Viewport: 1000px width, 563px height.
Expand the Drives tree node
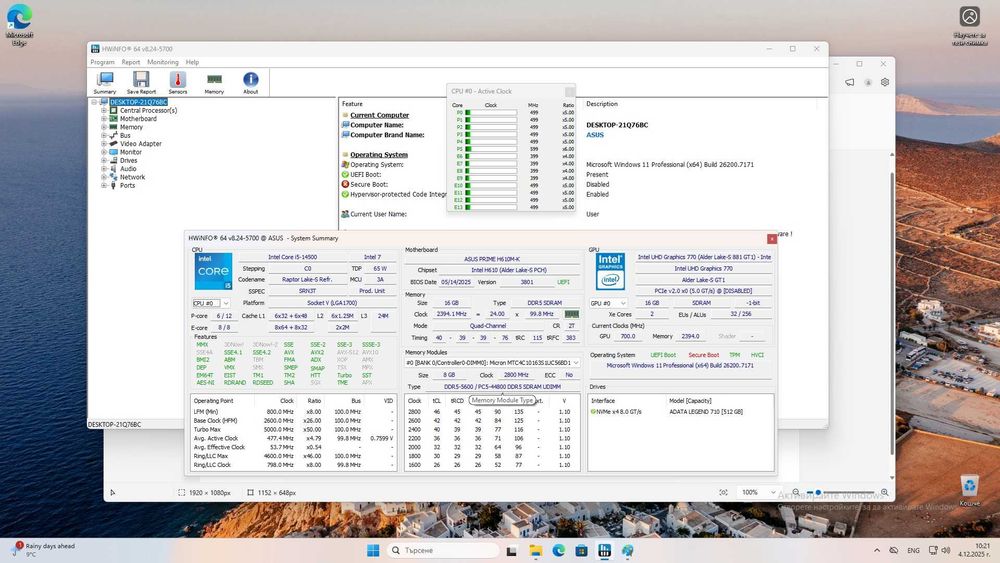pos(103,161)
